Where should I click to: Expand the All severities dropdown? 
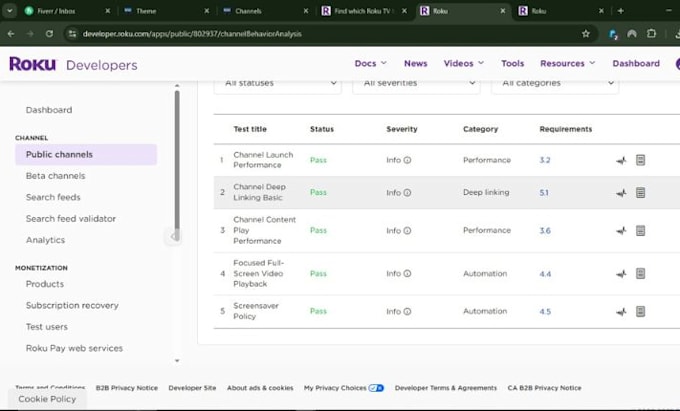416,84
